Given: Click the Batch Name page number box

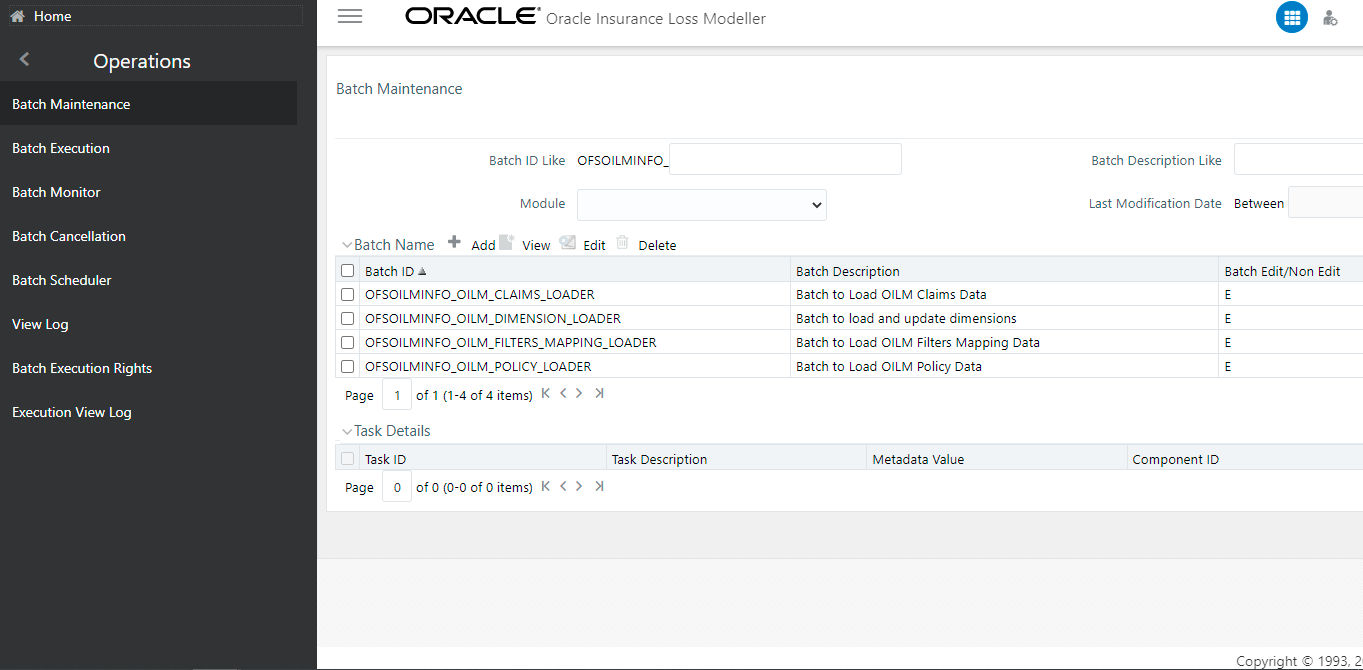Looking at the screenshot, I should click(397, 394).
